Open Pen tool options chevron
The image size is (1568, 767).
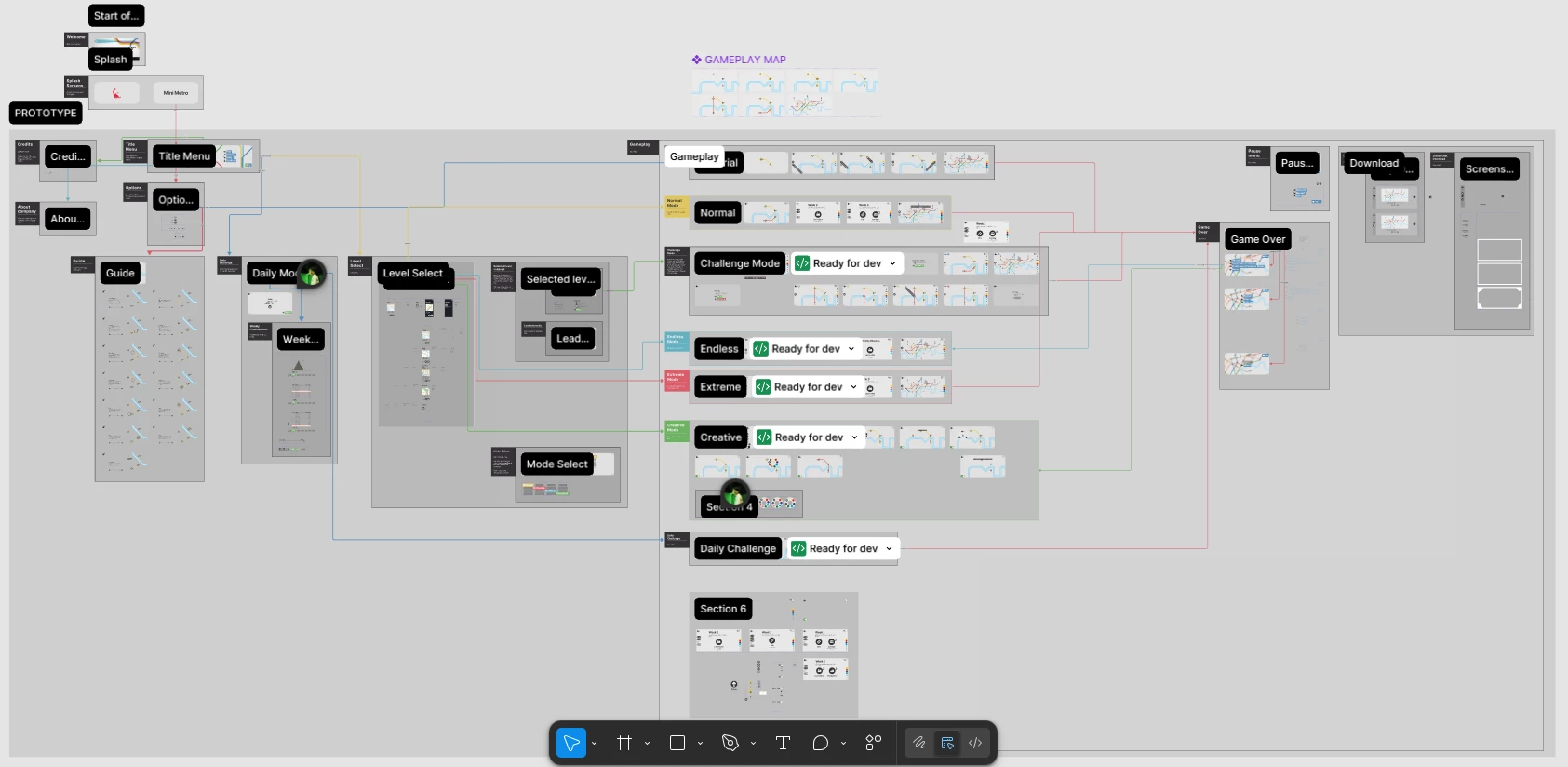click(x=753, y=744)
